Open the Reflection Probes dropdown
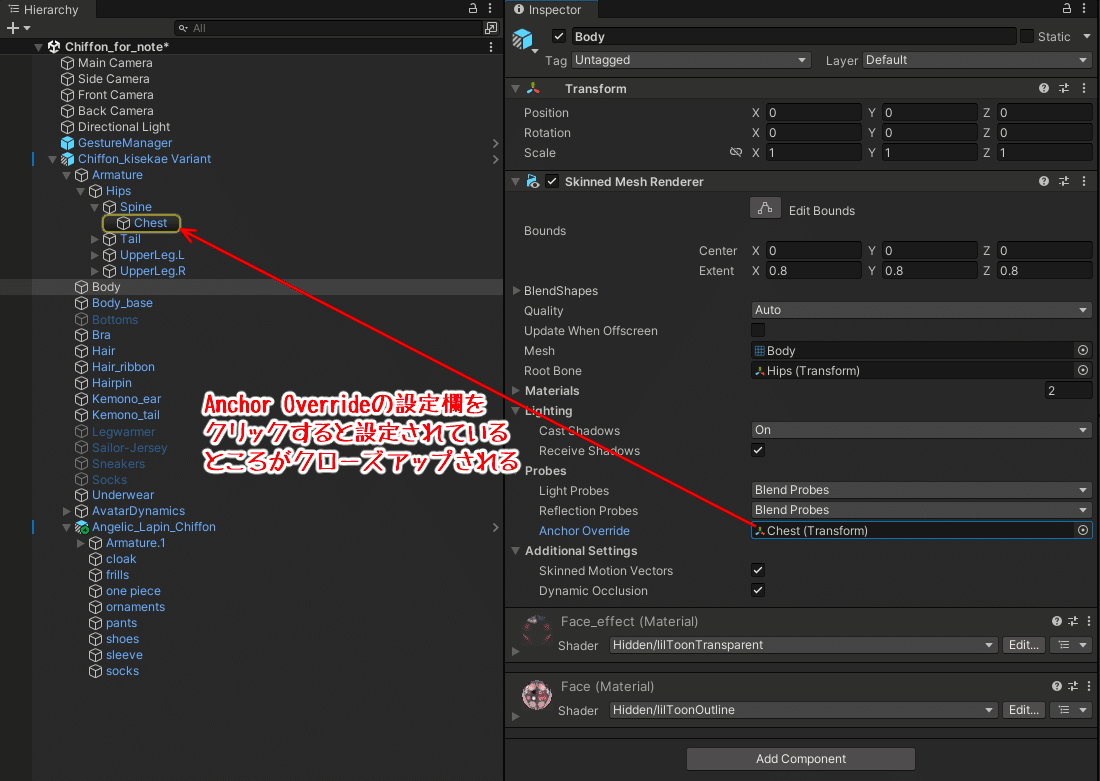This screenshot has height=781, width=1100. [922, 510]
